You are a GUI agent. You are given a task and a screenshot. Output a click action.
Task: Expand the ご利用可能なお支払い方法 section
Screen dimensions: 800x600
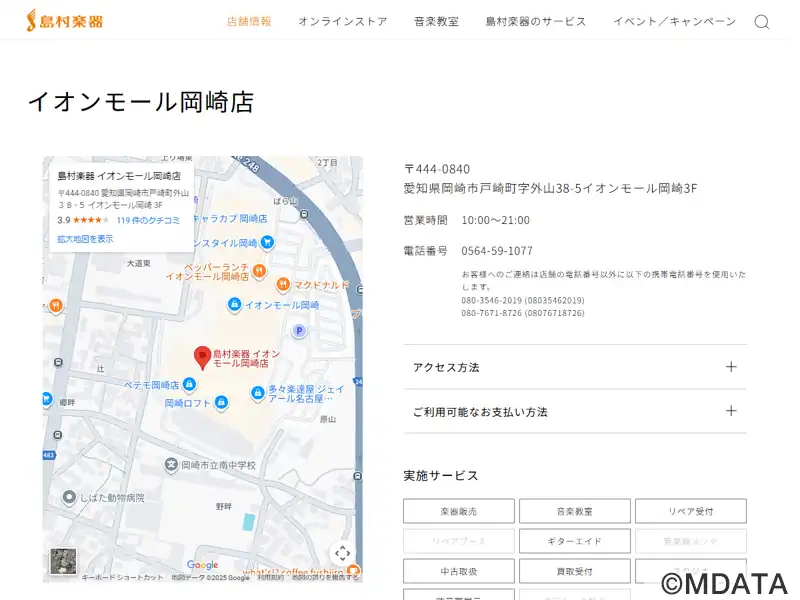574,411
